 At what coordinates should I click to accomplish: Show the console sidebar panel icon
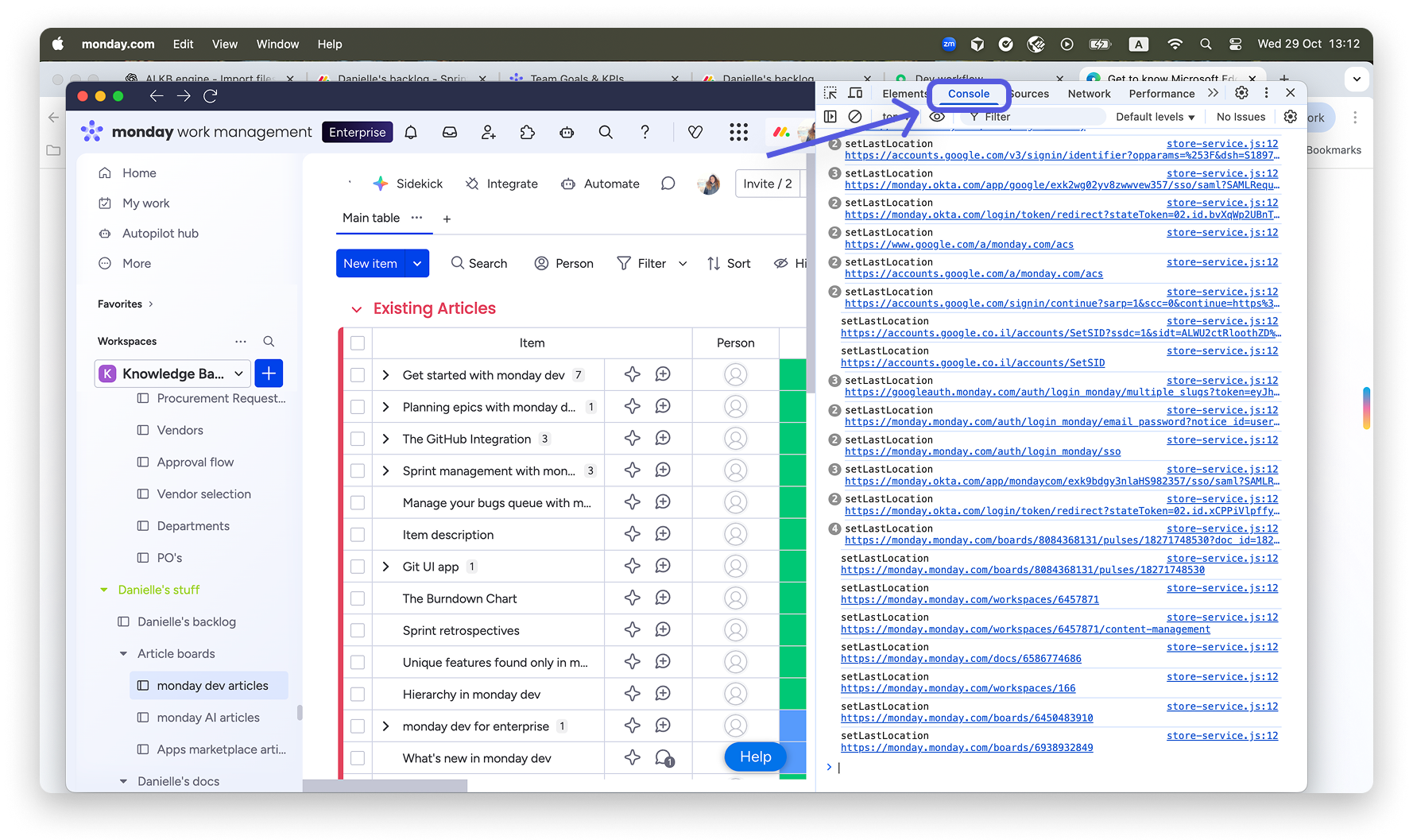[830, 117]
